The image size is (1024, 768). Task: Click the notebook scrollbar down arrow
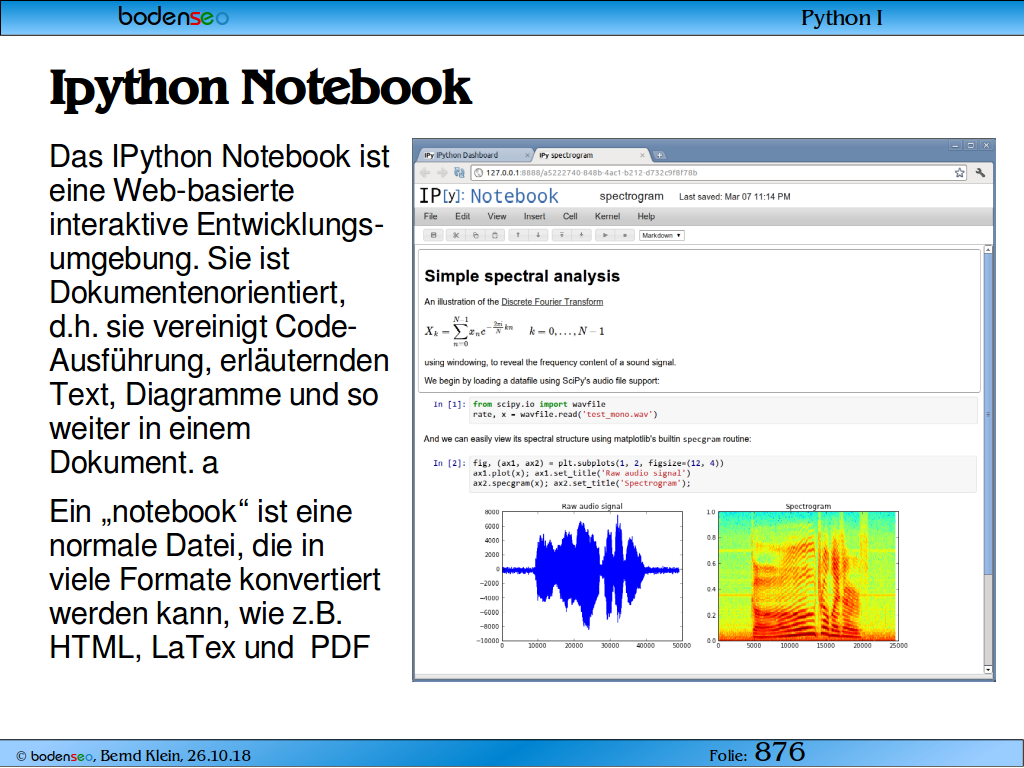pos(988,669)
